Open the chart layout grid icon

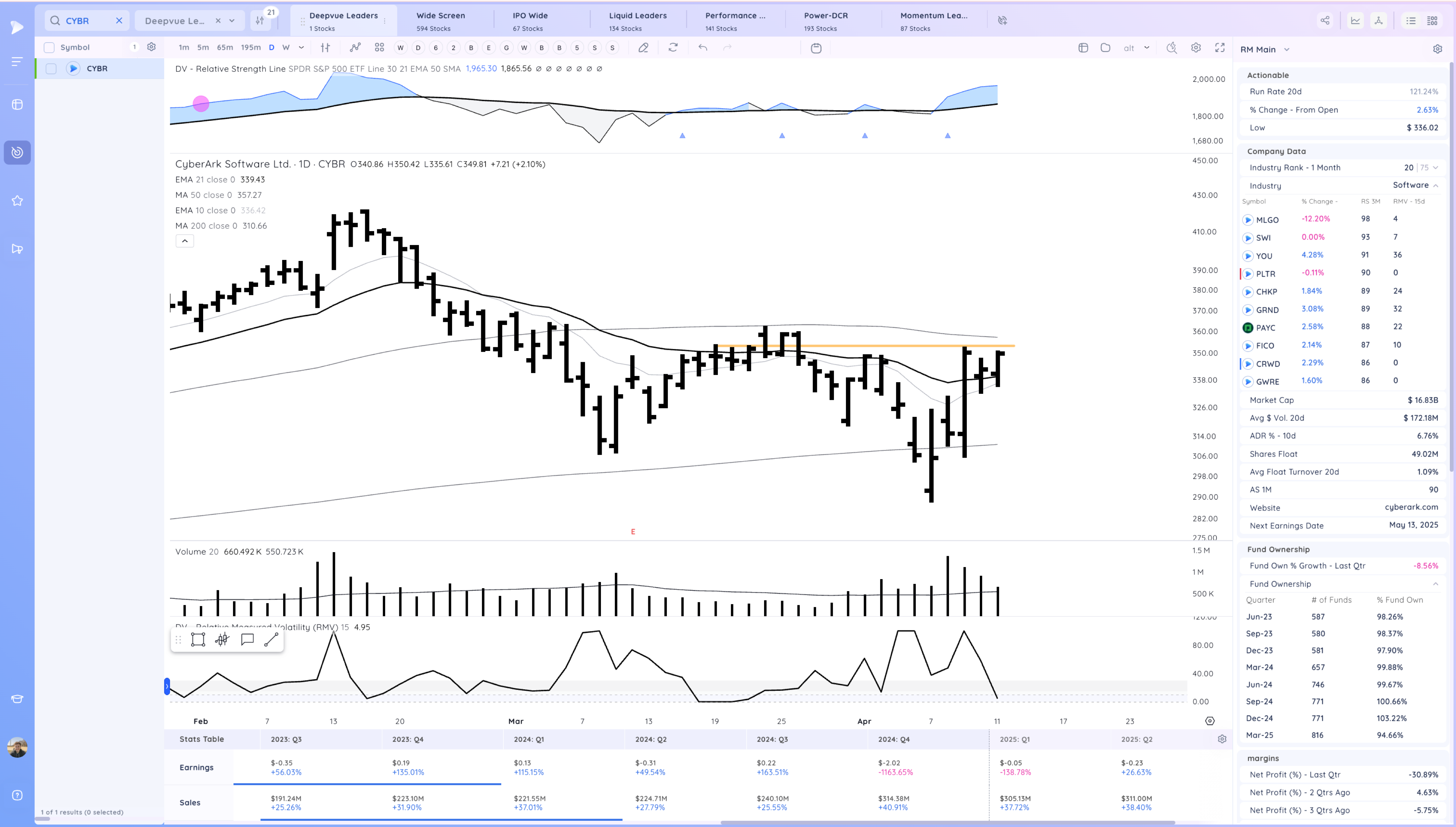[379, 48]
